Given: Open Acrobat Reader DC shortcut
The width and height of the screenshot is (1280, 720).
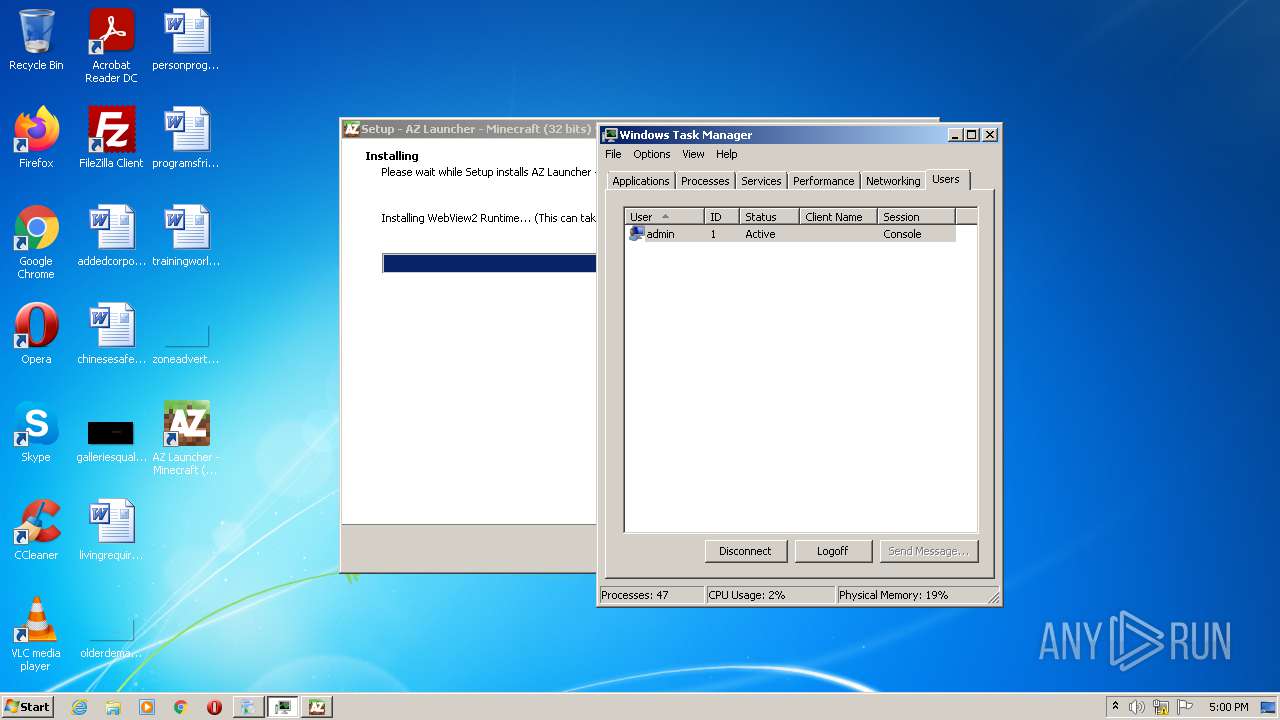Looking at the screenshot, I should [x=111, y=47].
